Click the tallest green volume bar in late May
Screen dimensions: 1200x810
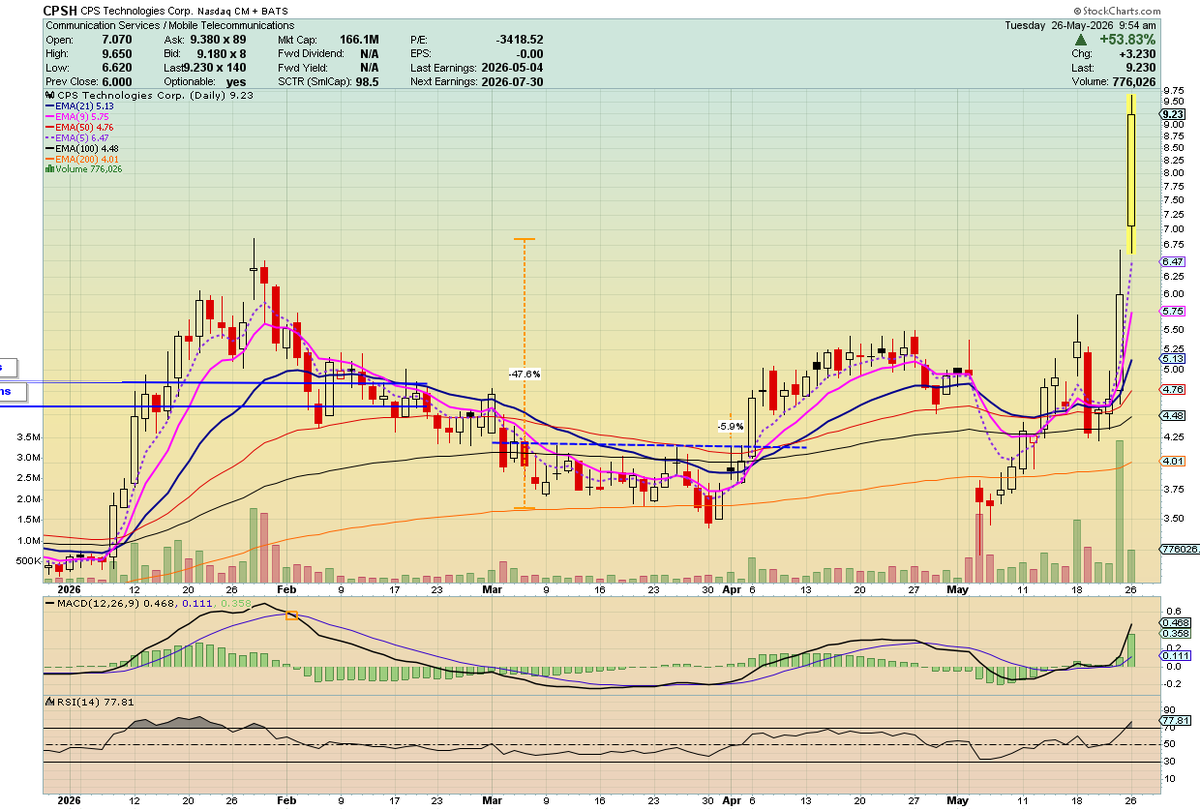tap(1120, 510)
